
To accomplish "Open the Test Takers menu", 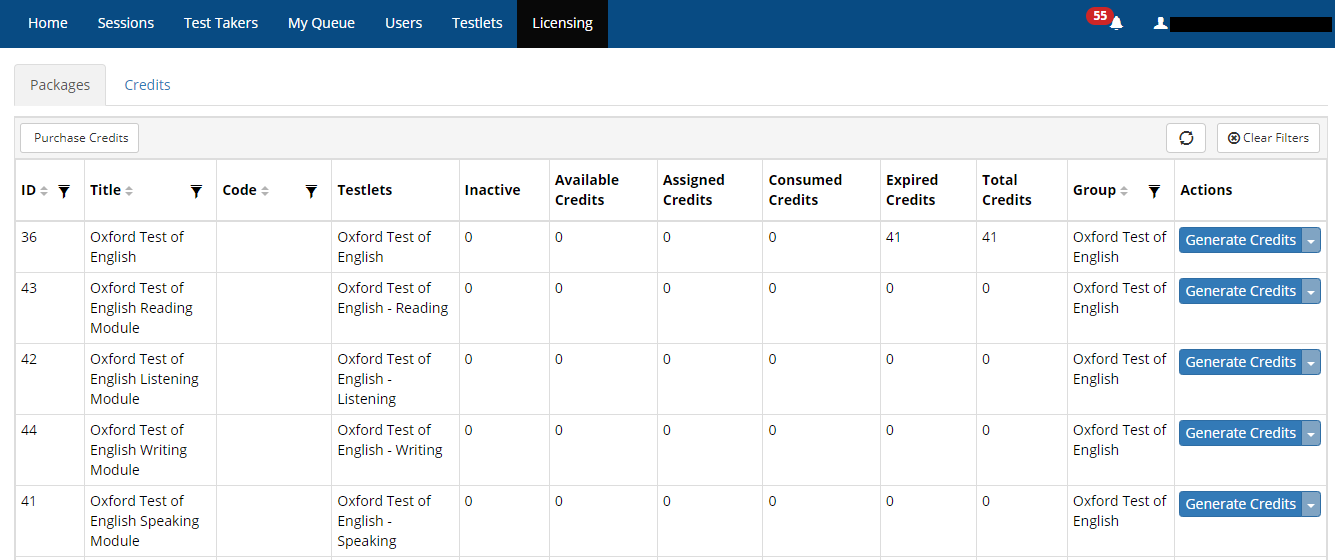I will pyautogui.click(x=221, y=23).
